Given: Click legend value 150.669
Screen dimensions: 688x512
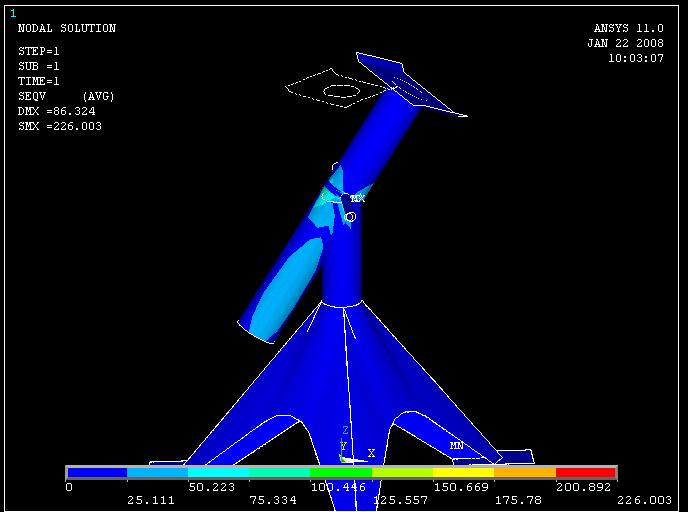Looking at the screenshot, I should [461, 487].
